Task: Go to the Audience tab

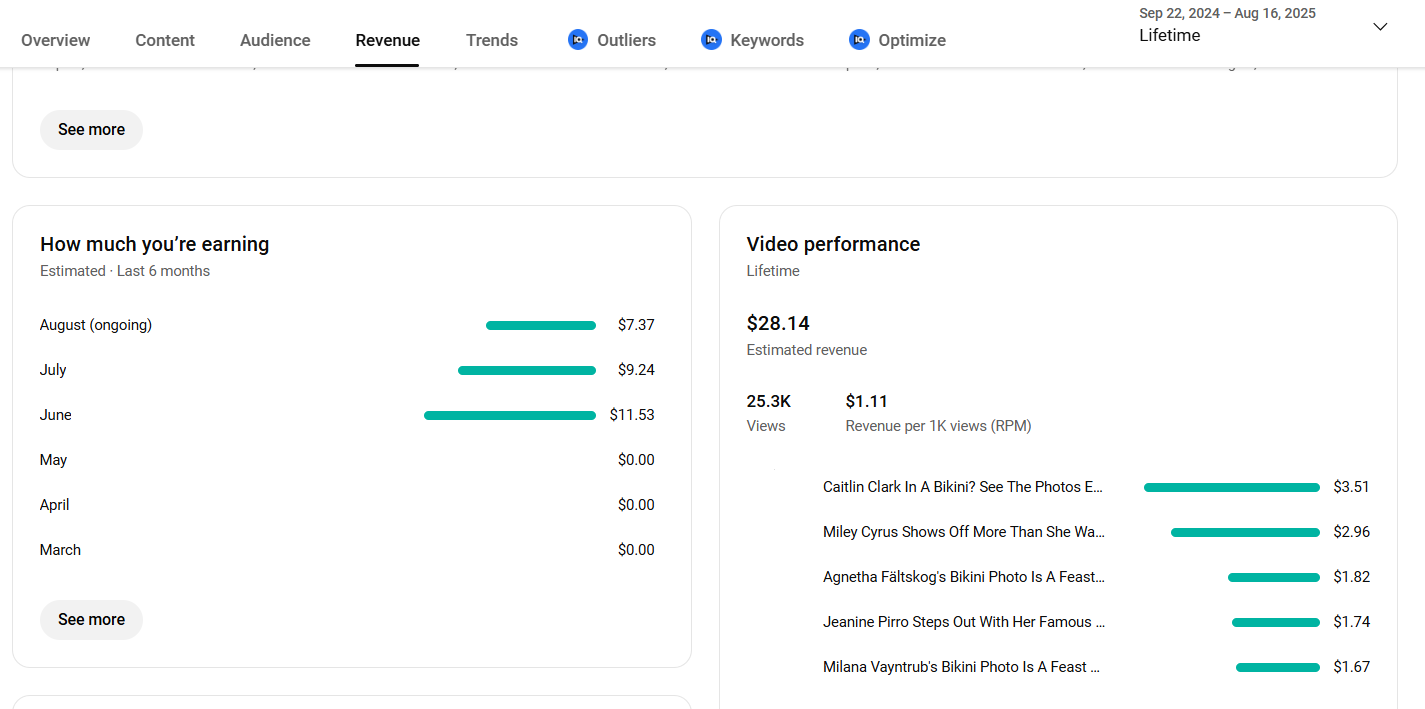Action: click(275, 40)
